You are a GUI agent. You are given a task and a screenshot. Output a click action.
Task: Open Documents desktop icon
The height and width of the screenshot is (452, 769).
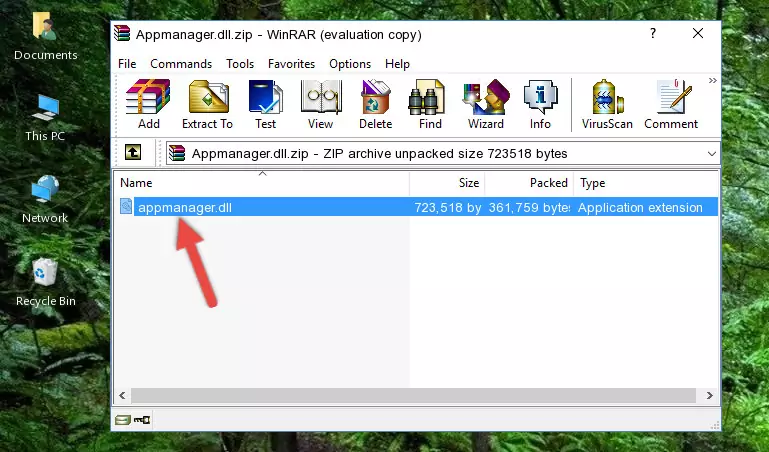(45, 36)
